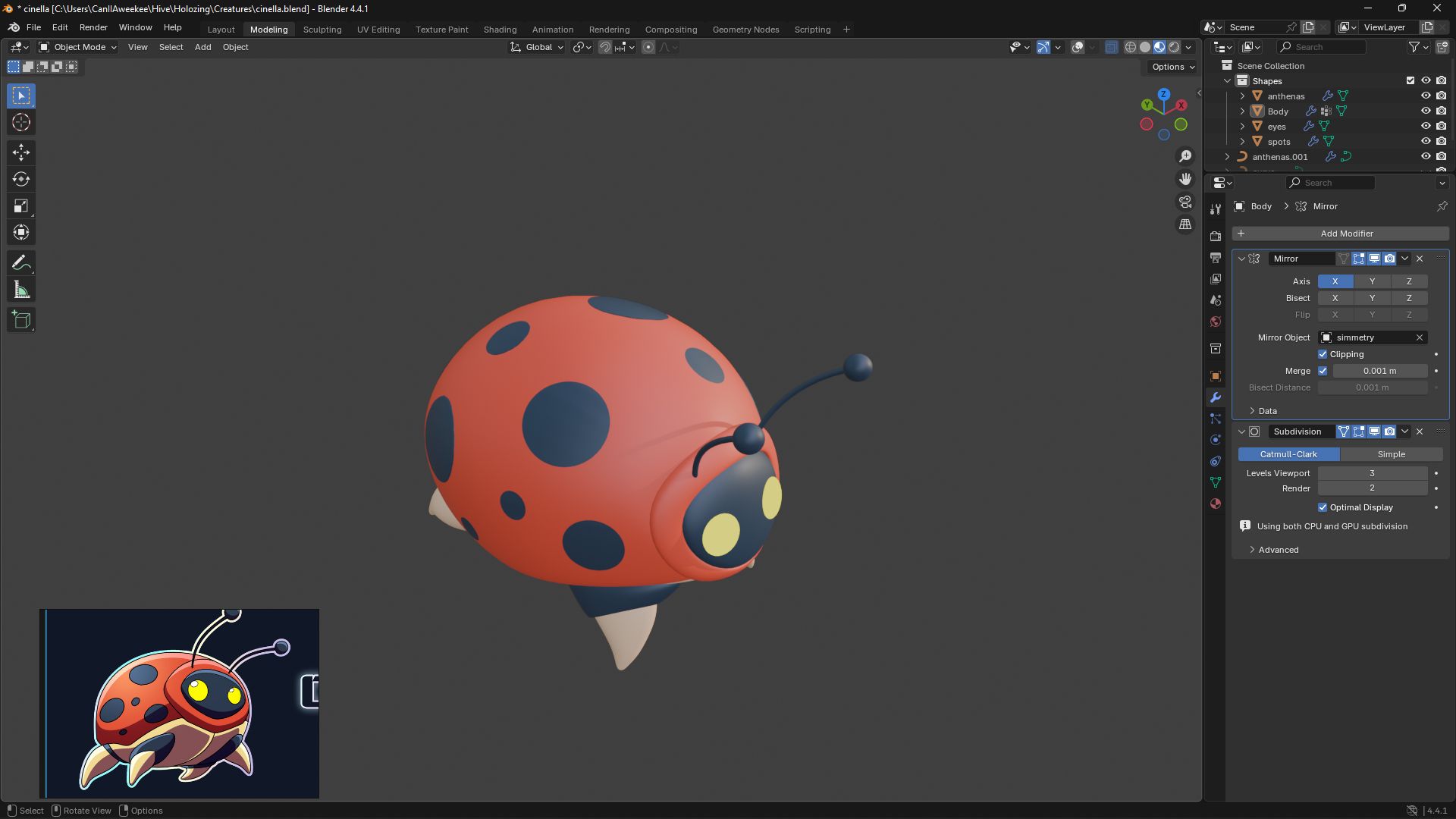Open the Object Mode dropdown
This screenshot has width=1456, height=819.
coord(78,47)
